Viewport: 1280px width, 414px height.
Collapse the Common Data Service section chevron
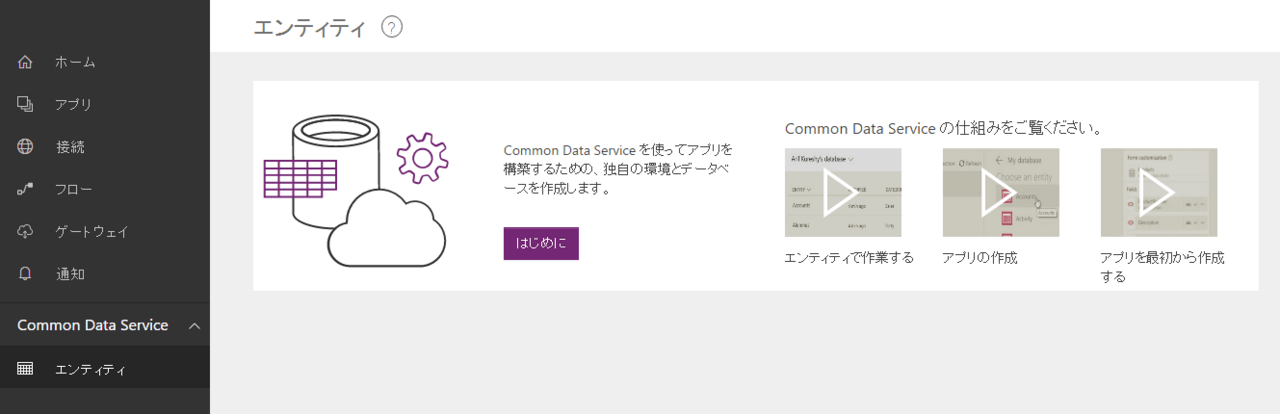coord(195,326)
